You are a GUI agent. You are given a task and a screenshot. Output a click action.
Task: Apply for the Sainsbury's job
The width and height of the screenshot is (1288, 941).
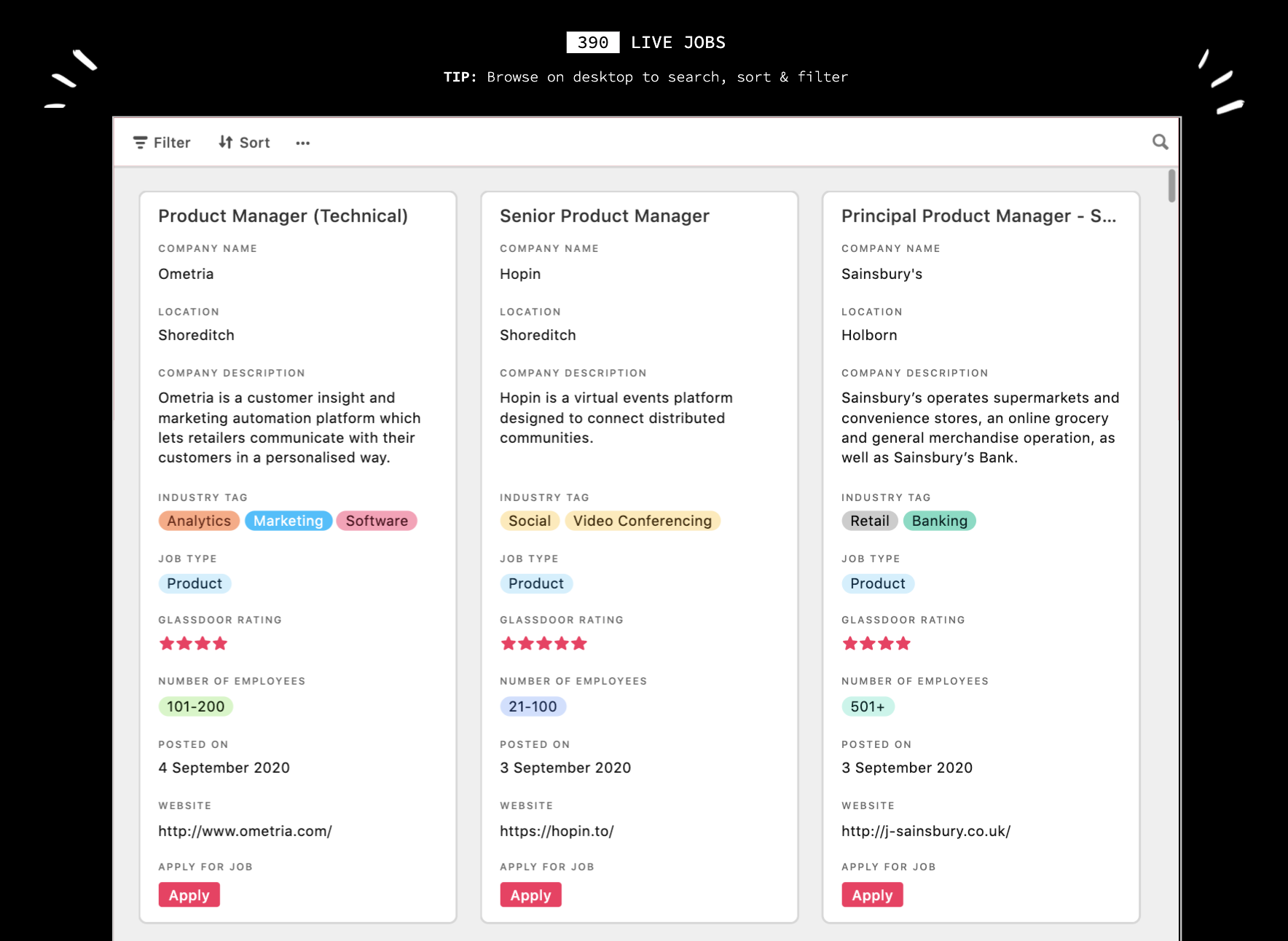click(873, 895)
